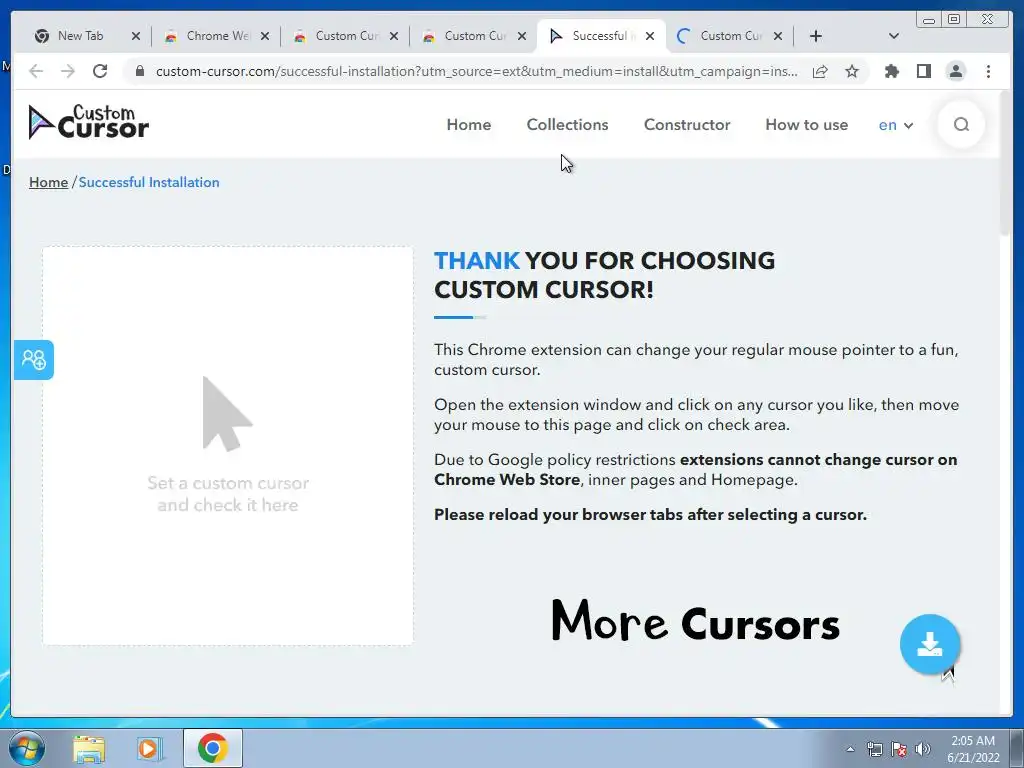Launch Windows Media Player from taskbar
This screenshot has height=768, width=1024.
[x=150, y=749]
